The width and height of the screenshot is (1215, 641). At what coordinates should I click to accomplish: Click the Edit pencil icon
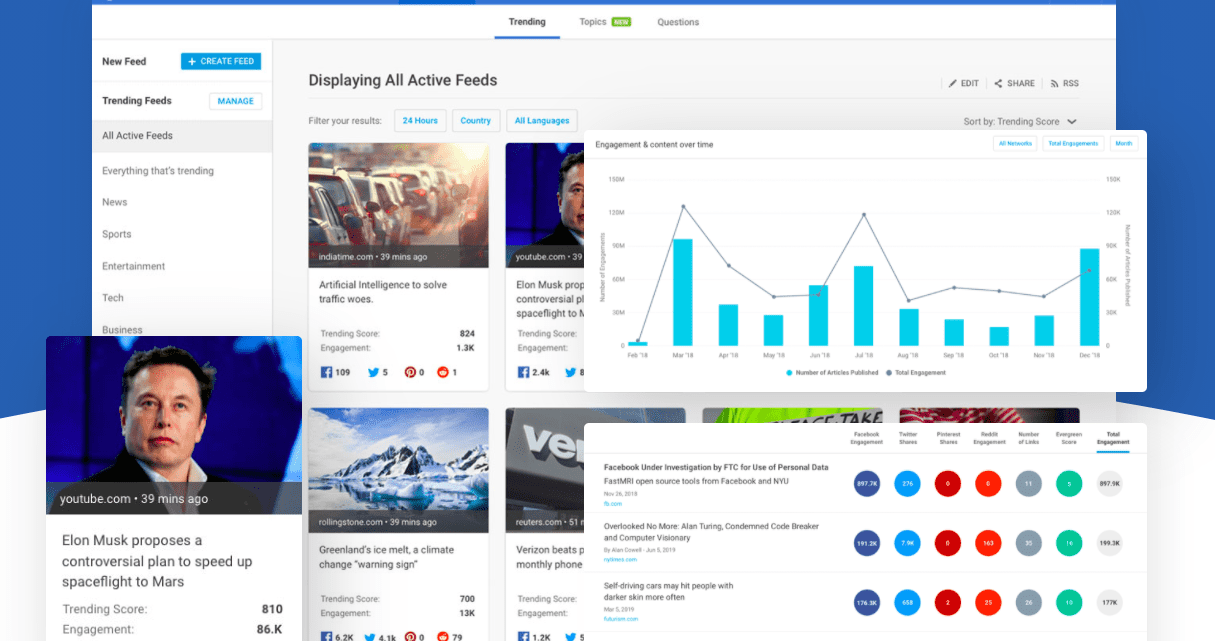[953, 83]
